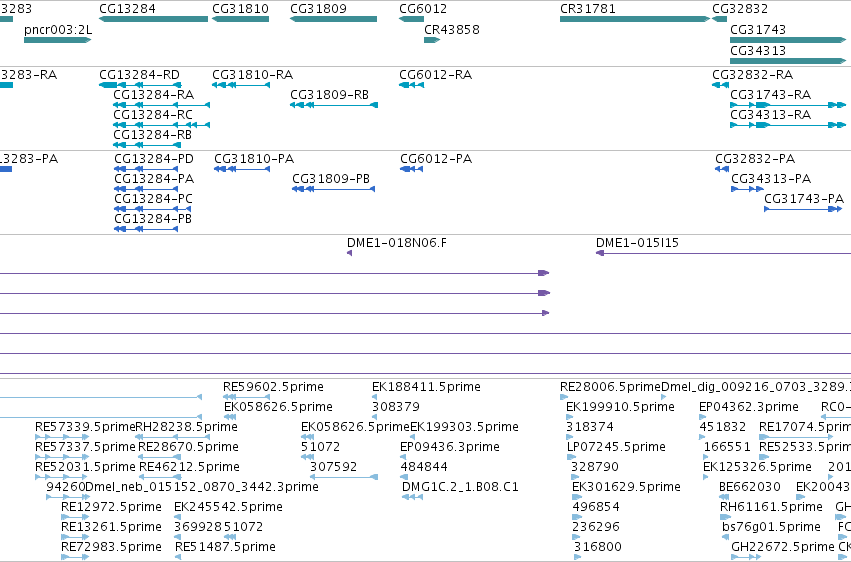851x562 pixels.
Task: Select the RE59602.5prime EST label
Action: click(x=274, y=387)
